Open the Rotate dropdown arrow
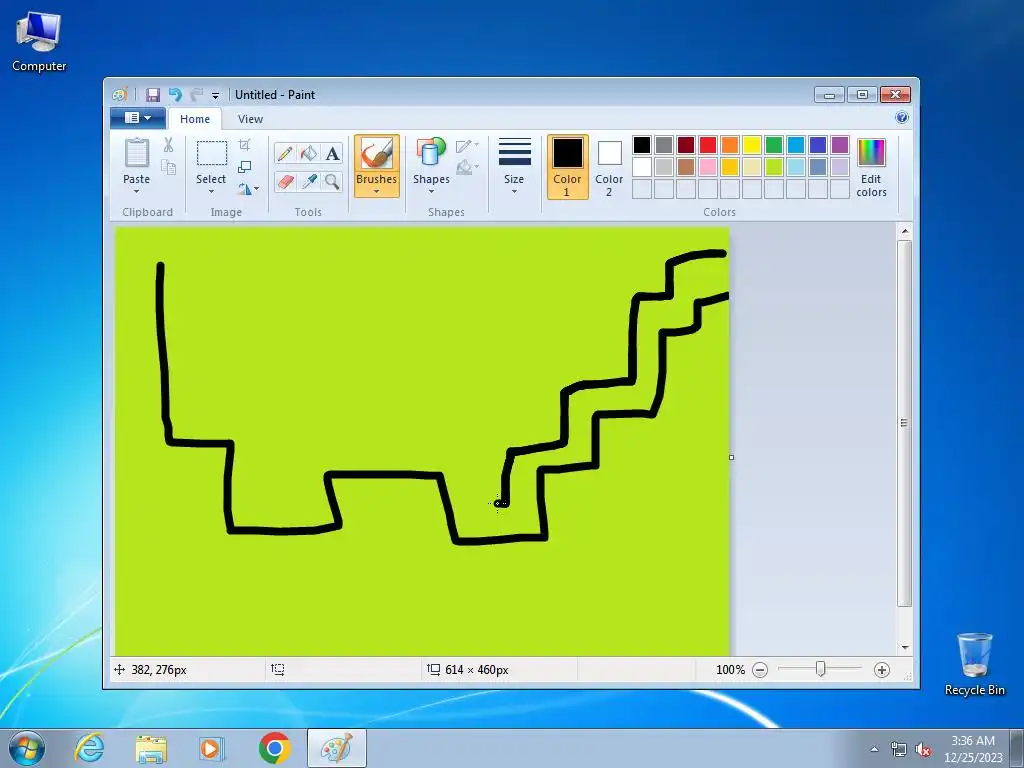The height and width of the screenshot is (768, 1024). [x=257, y=189]
